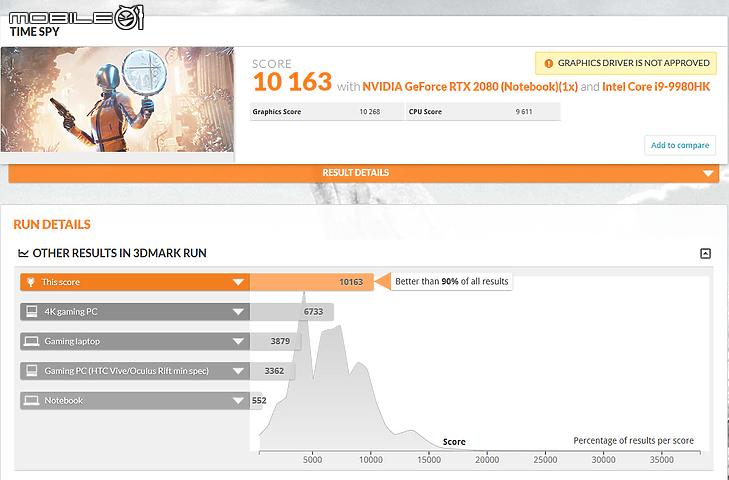Click the Better than 90% of all results tooltip
The width and height of the screenshot is (729, 480).
451,281
